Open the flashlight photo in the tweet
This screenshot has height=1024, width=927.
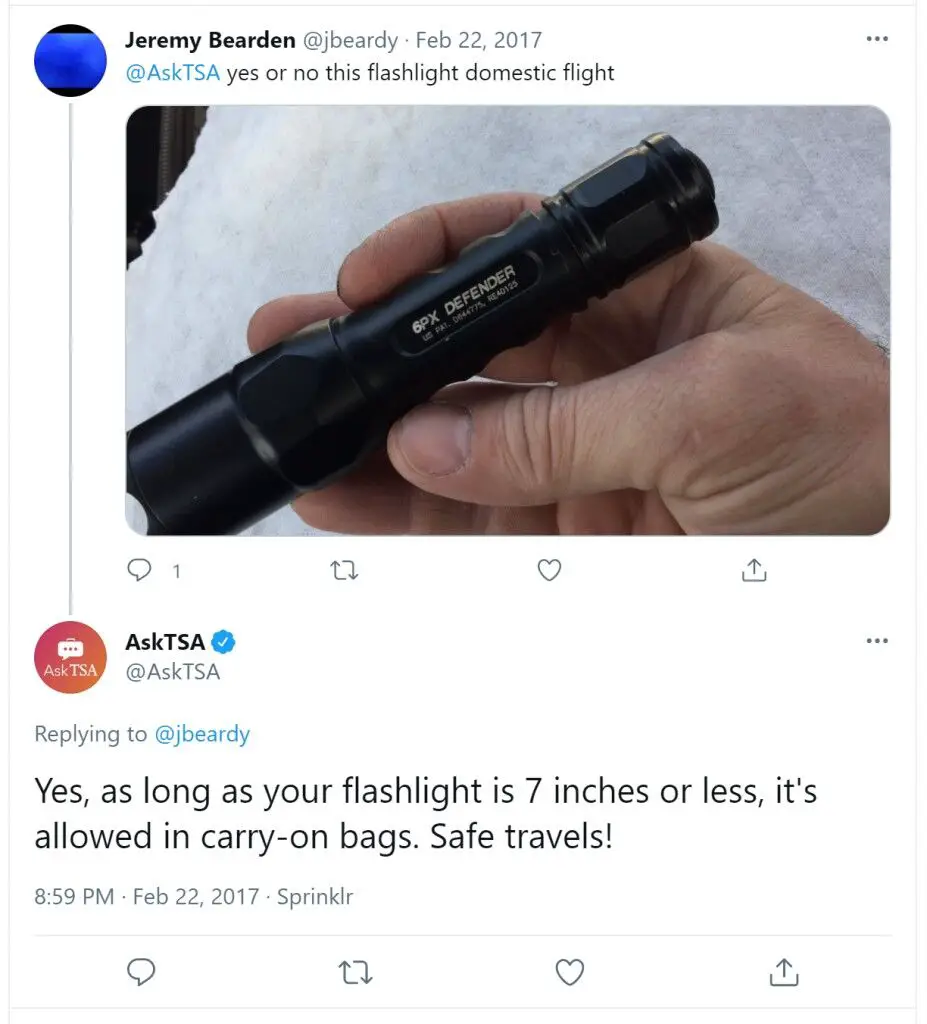(507, 320)
